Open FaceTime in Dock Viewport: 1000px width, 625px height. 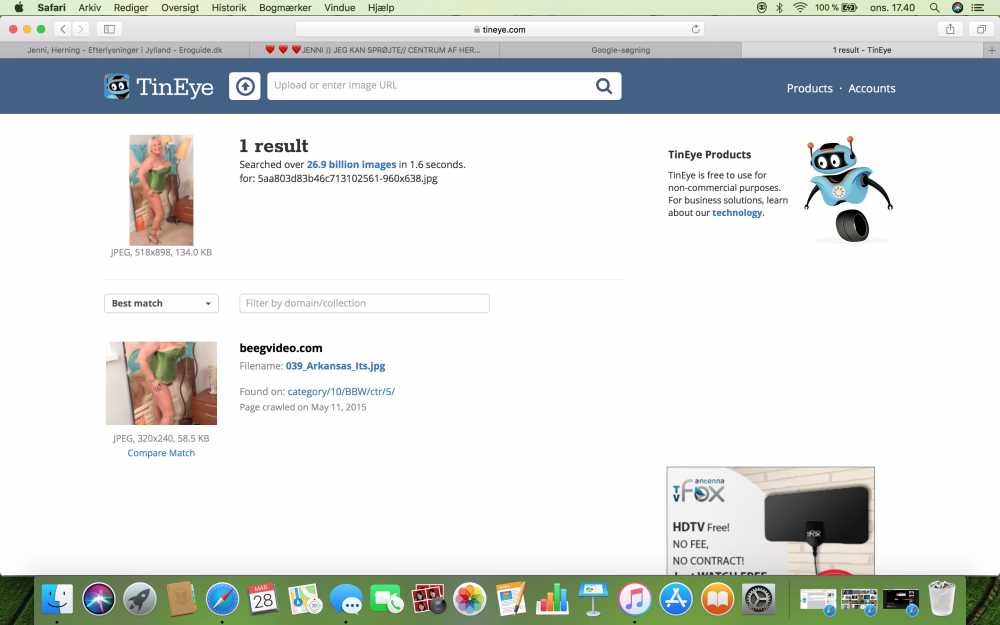pos(386,599)
